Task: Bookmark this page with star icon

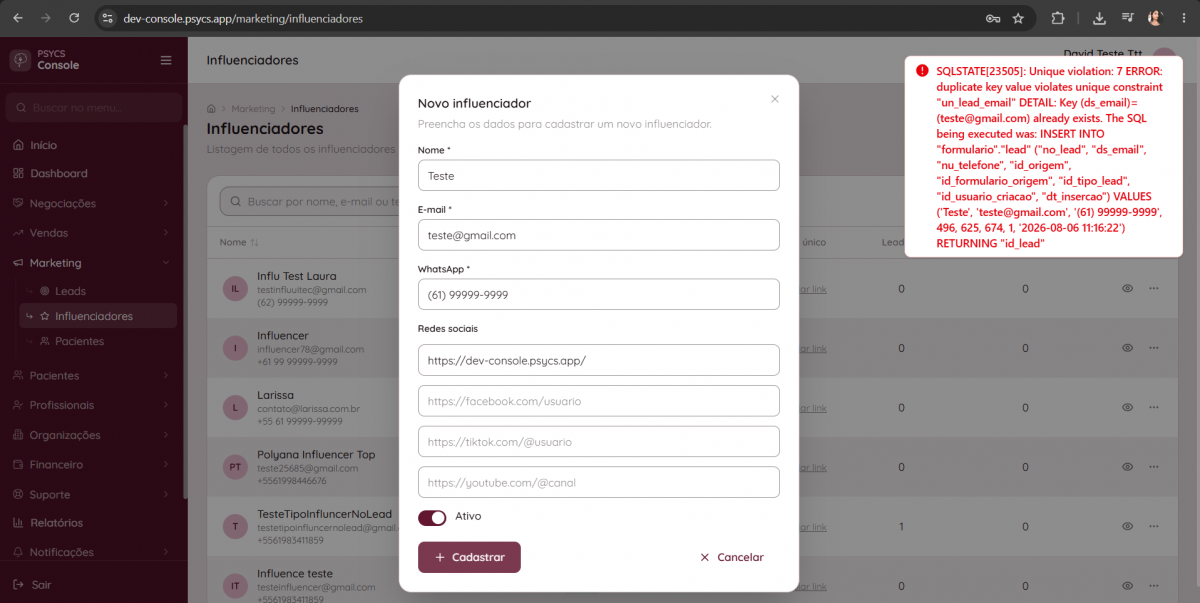Action: coord(1018,18)
